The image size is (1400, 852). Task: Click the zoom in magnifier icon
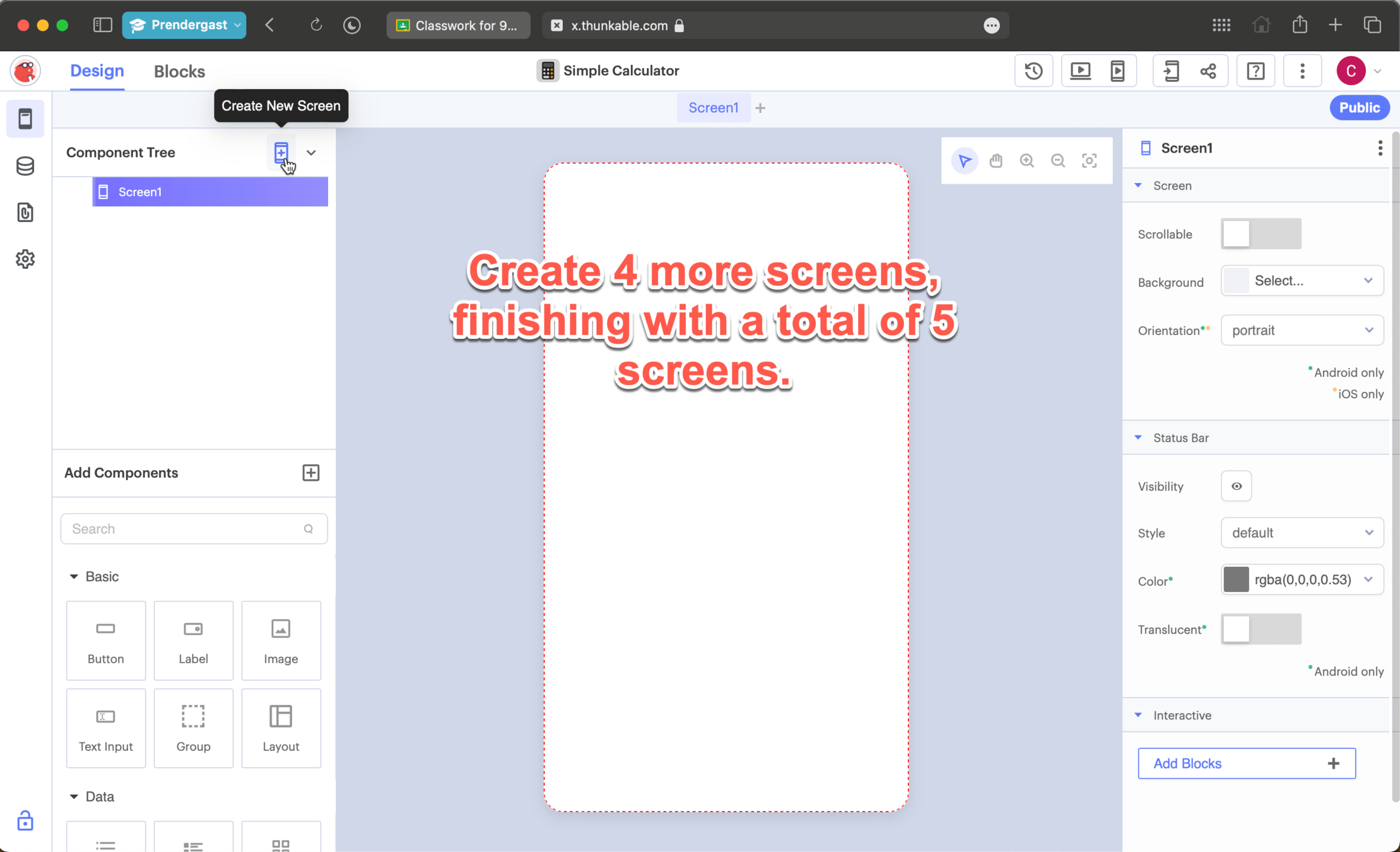pos(1026,161)
